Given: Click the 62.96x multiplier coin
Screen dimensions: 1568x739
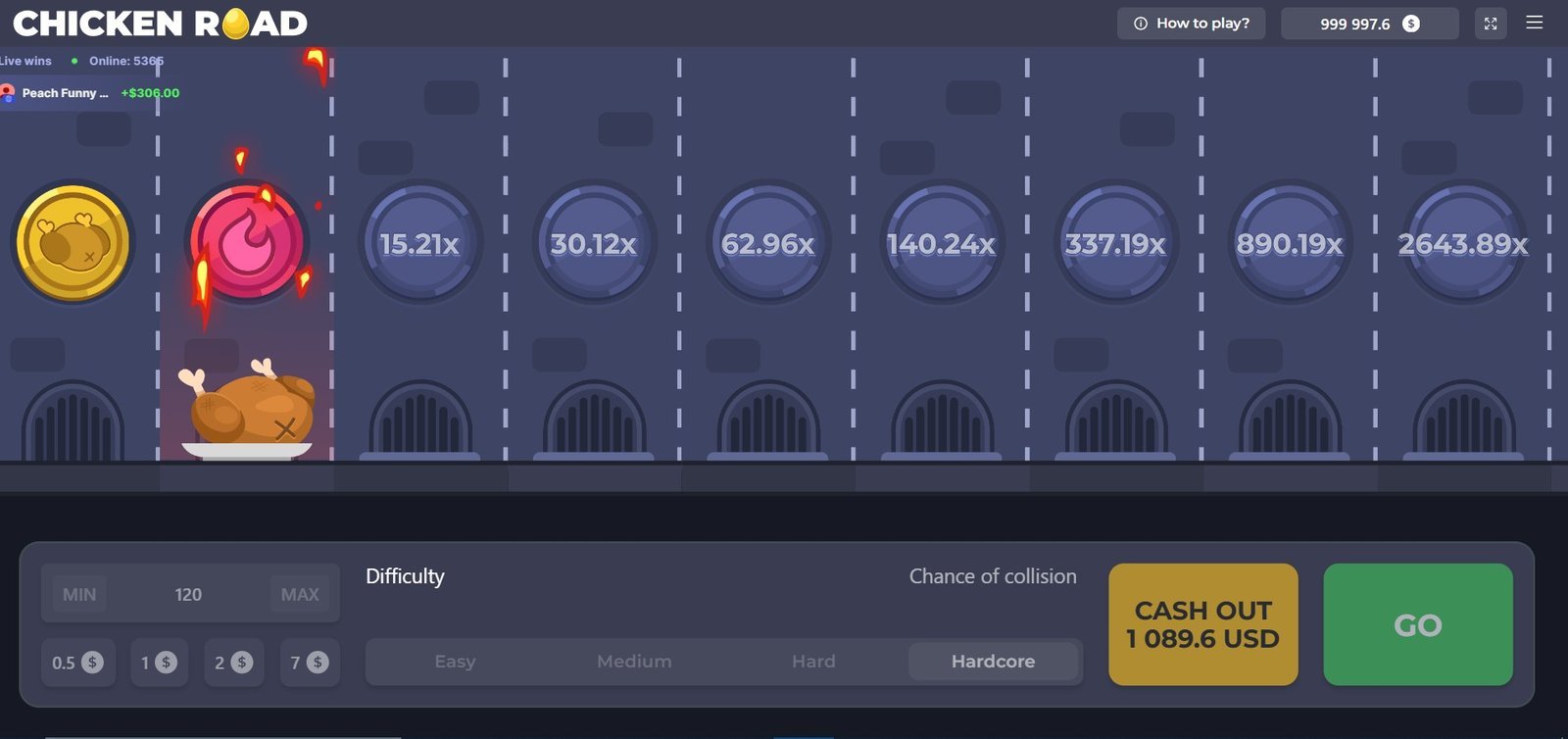Looking at the screenshot, I should tap(767, 243).
